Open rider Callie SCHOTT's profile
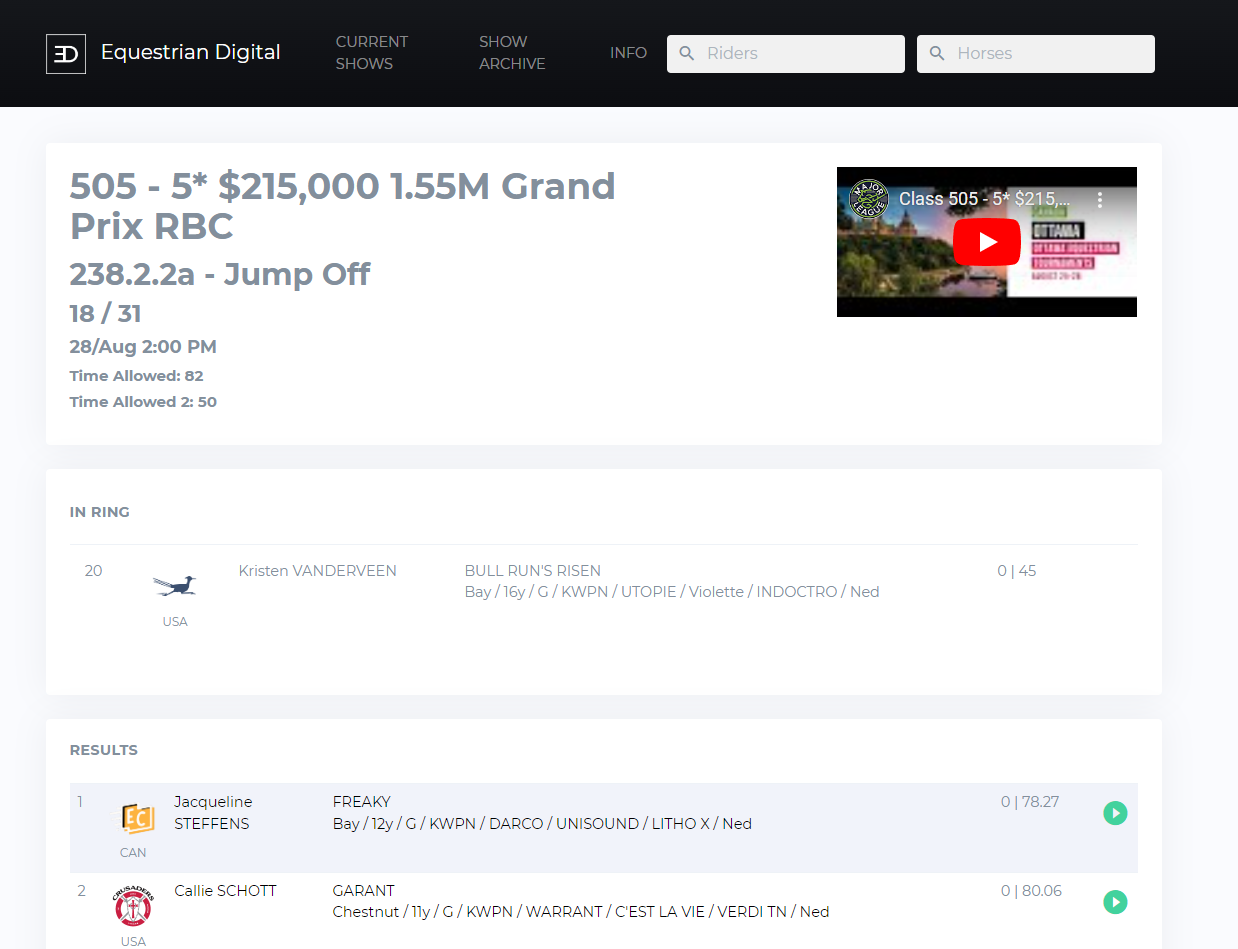1238x949 pixels. click(225, 891)
